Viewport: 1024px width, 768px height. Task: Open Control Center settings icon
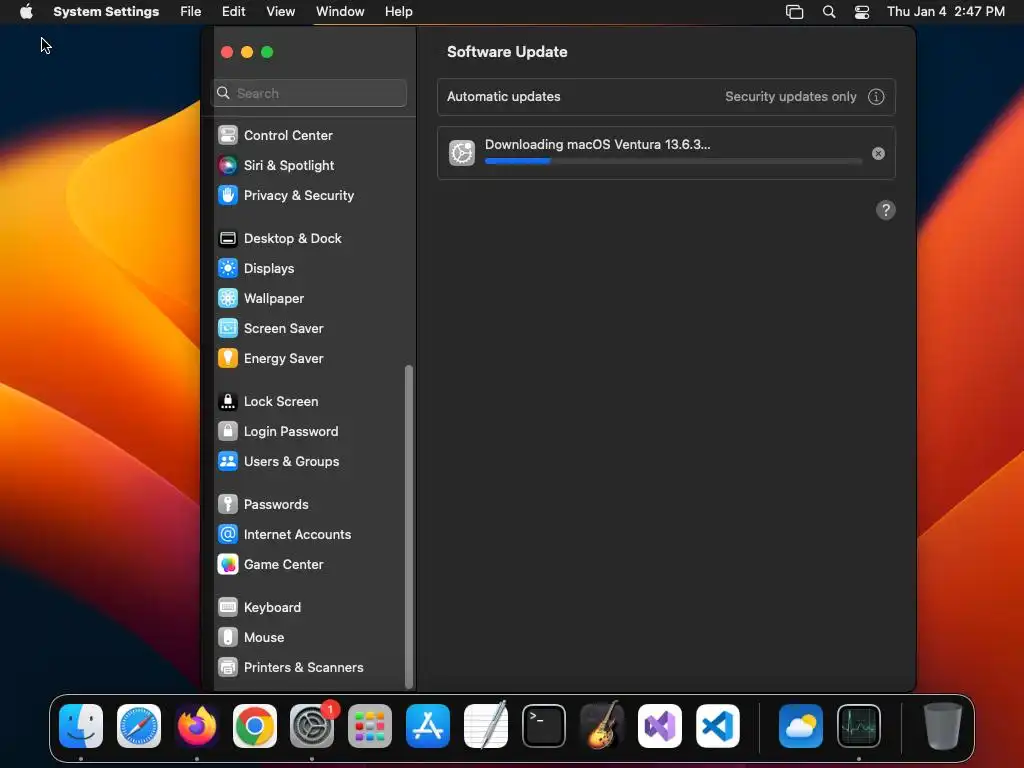(228, 135)
